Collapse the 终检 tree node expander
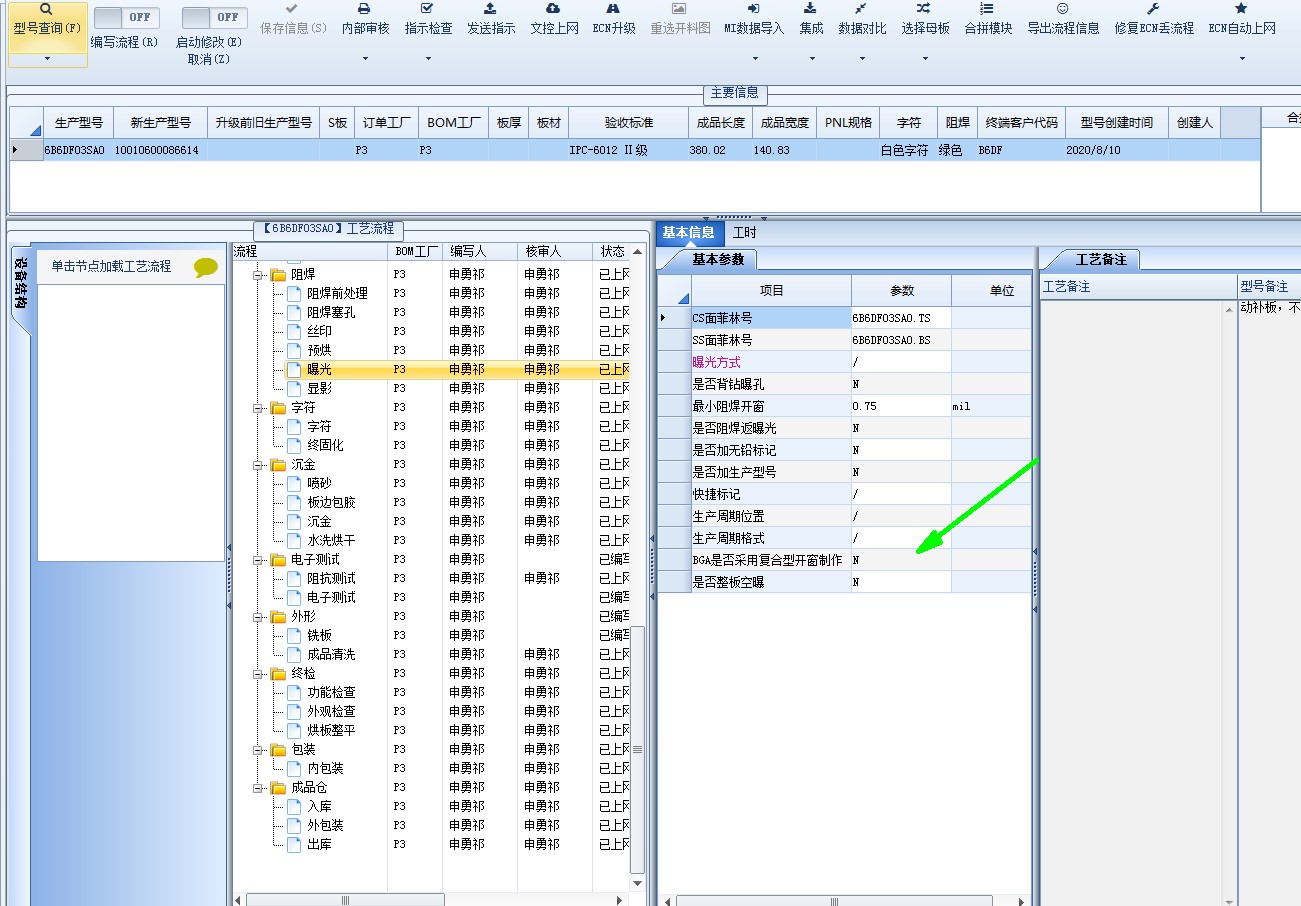Image resolution: width=1301 pixels, height=906 pixels. click(x=258, y=674)
